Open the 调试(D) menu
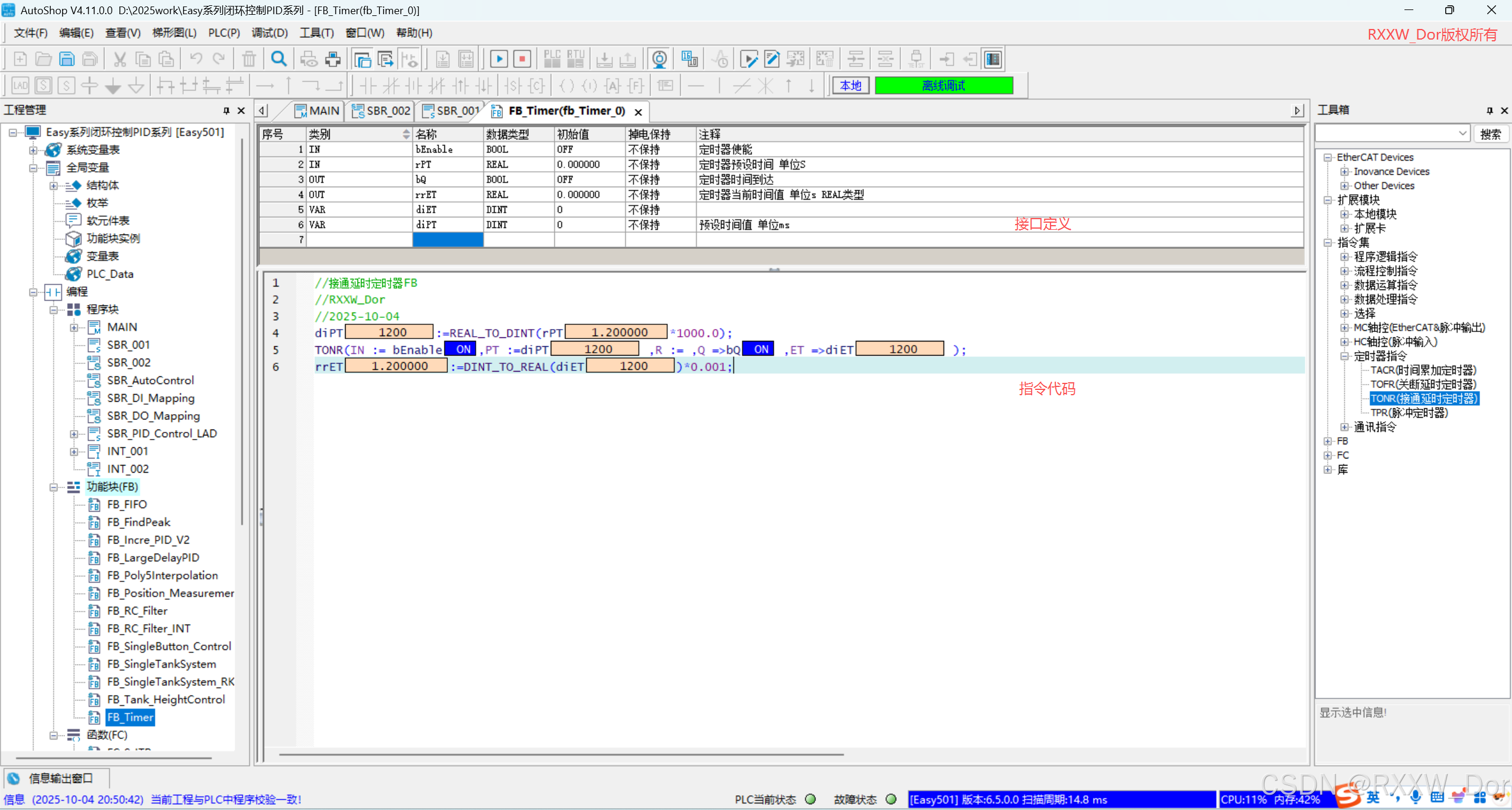The height and width of the screenshot is (810, 1512). point(269,33)
